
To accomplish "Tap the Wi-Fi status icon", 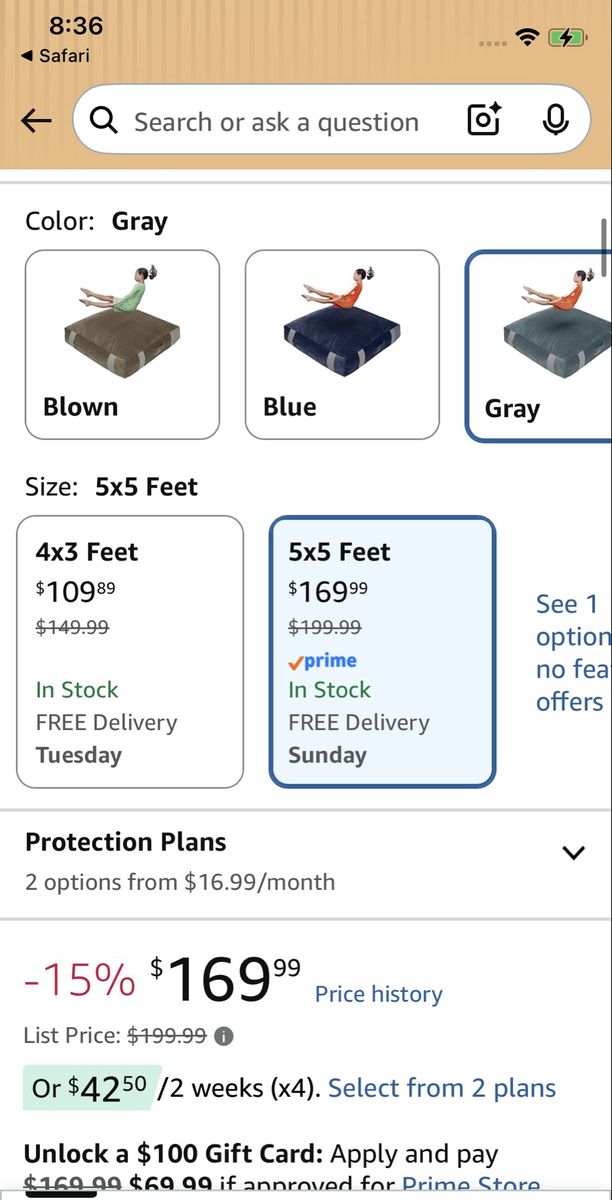I will coord(527,37).
